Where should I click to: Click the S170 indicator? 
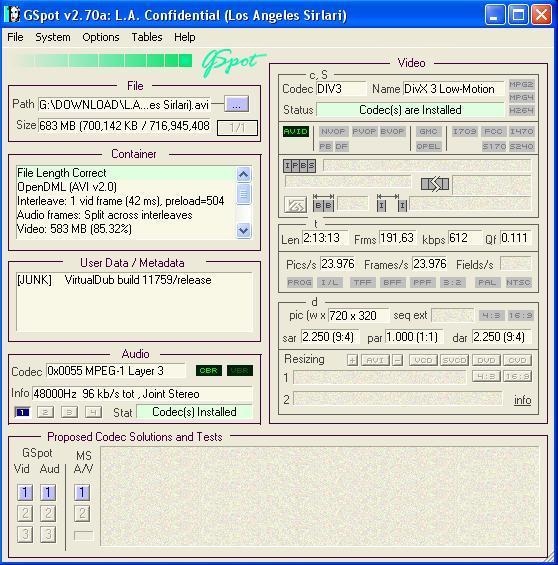pyautogui.click(x=494, y=147)
